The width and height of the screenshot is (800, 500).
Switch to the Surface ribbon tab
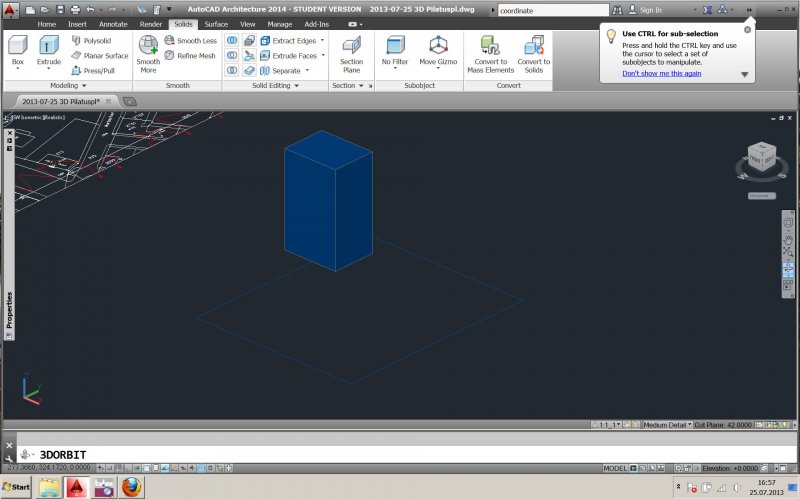(216, 24)
